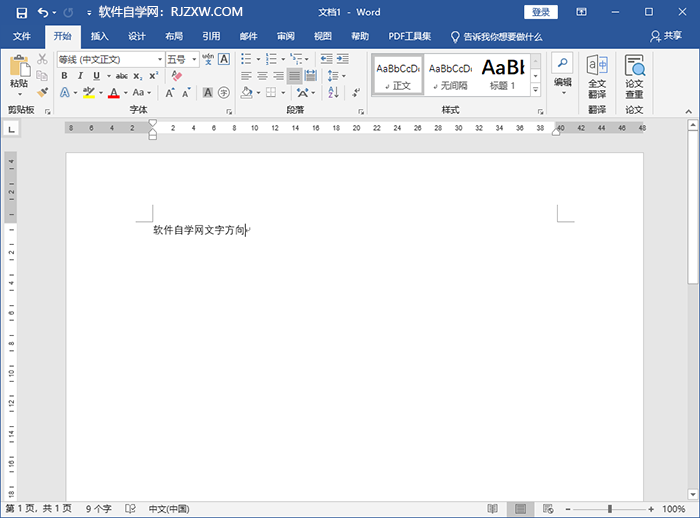The height and width of the screenshot is (518, 700).
Task: Undo the last action
Action: pos(43,13)
